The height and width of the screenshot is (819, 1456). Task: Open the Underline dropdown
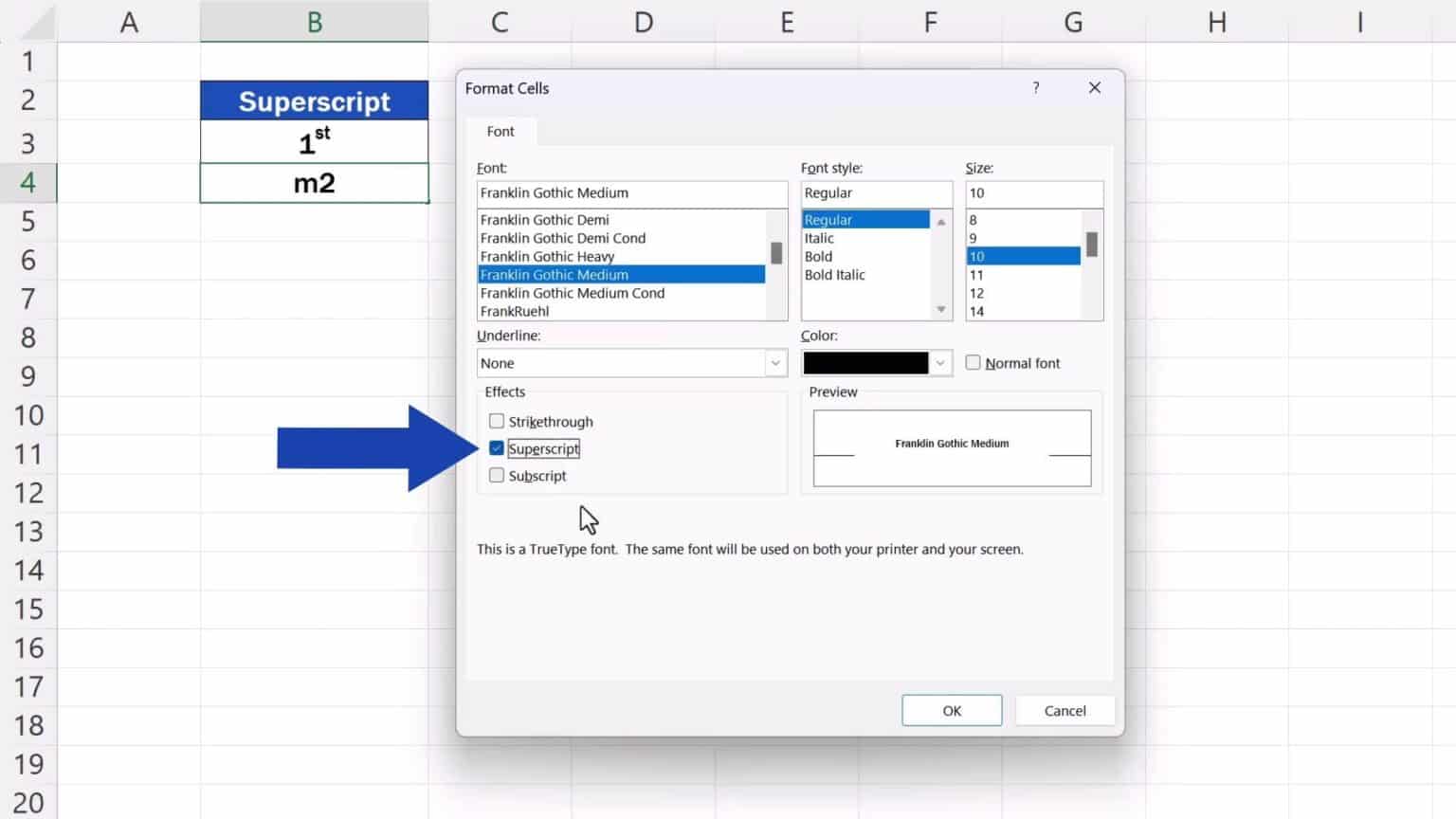click(x=775, y=363)
